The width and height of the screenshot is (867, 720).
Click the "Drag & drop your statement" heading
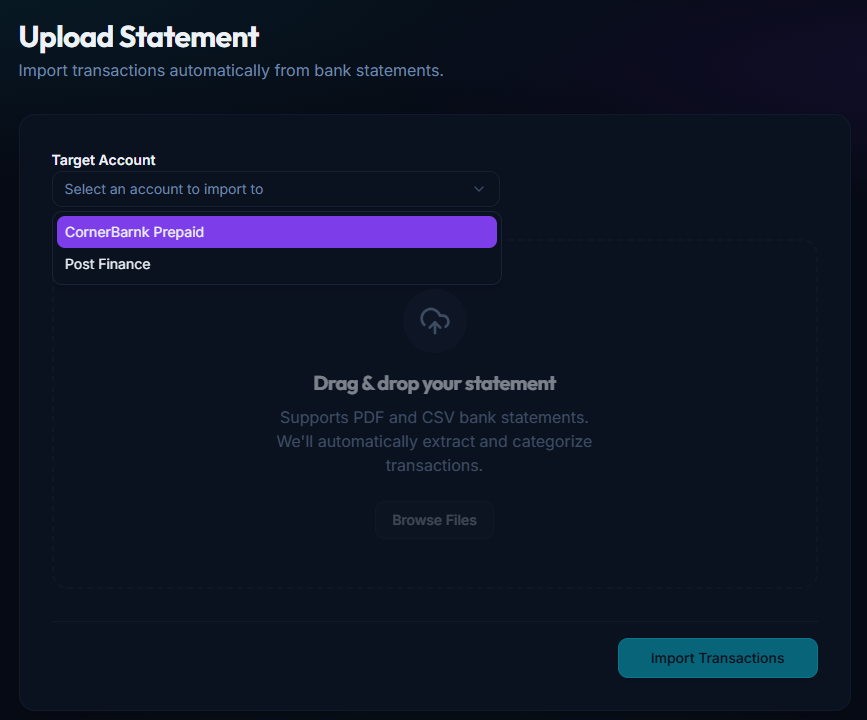[434, 383]
